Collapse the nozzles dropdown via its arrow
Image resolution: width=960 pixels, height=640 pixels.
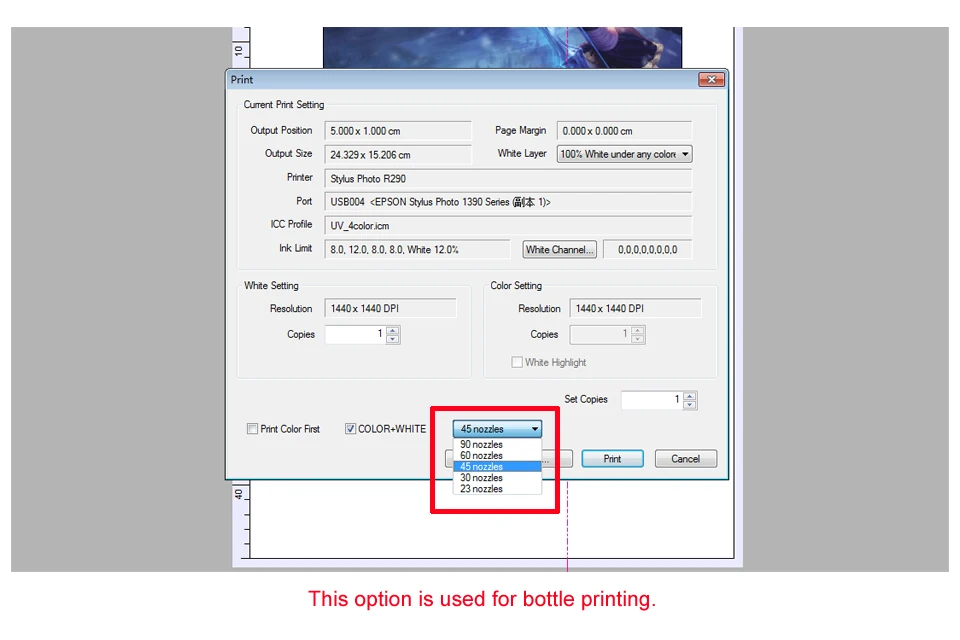tap(534, 429)
